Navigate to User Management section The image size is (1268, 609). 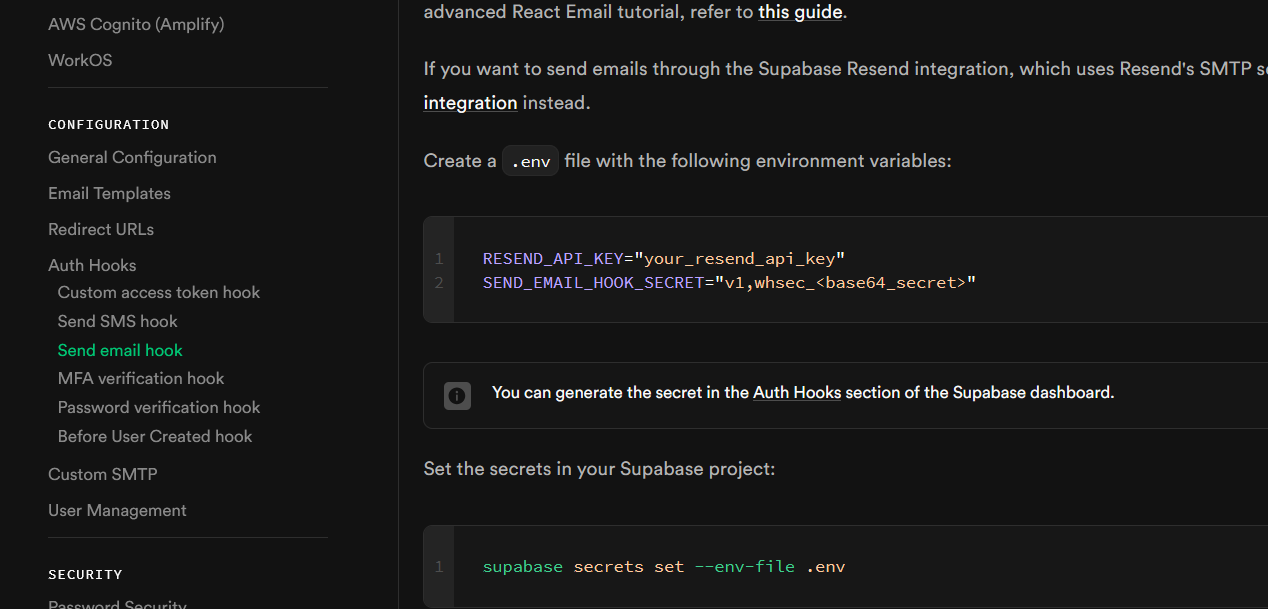117,510
